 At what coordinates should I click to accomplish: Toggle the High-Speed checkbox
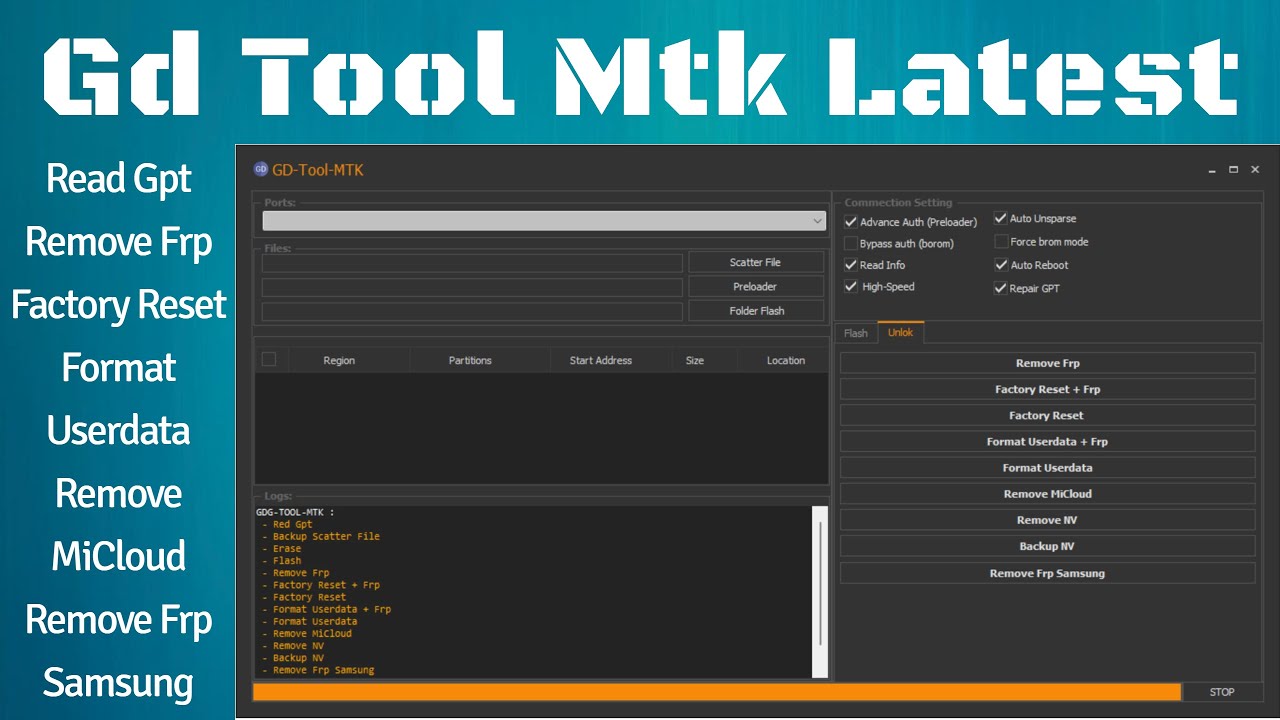pos(851,286)
